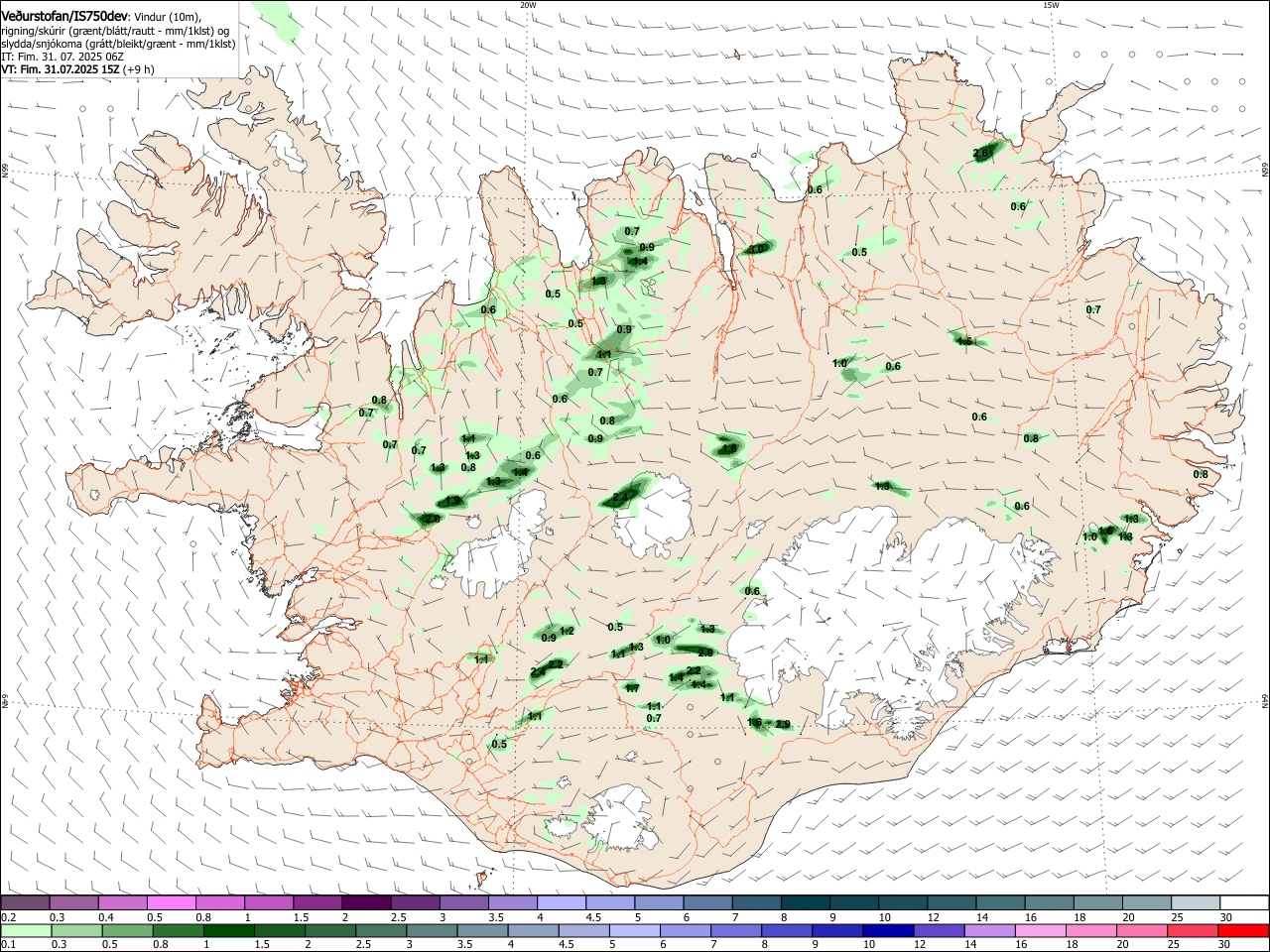Click the Veðurstofan/IS750dev title text
This screenshot has height=952, width=1270.
(x=64, y=17)
